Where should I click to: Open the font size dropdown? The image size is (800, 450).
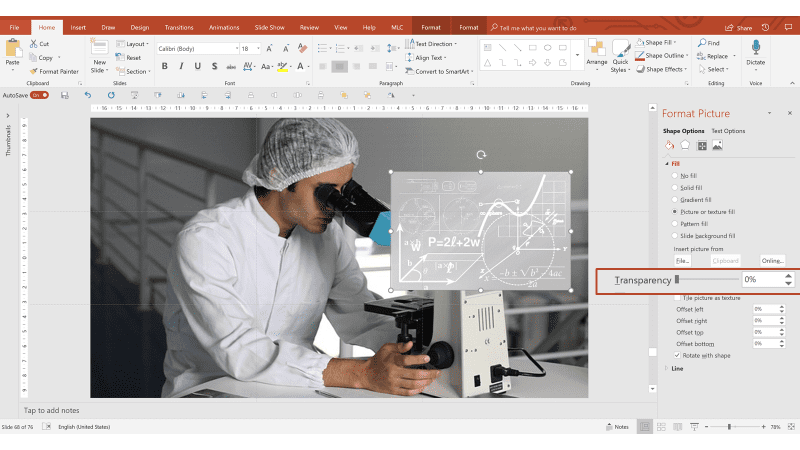click(258, 48)
